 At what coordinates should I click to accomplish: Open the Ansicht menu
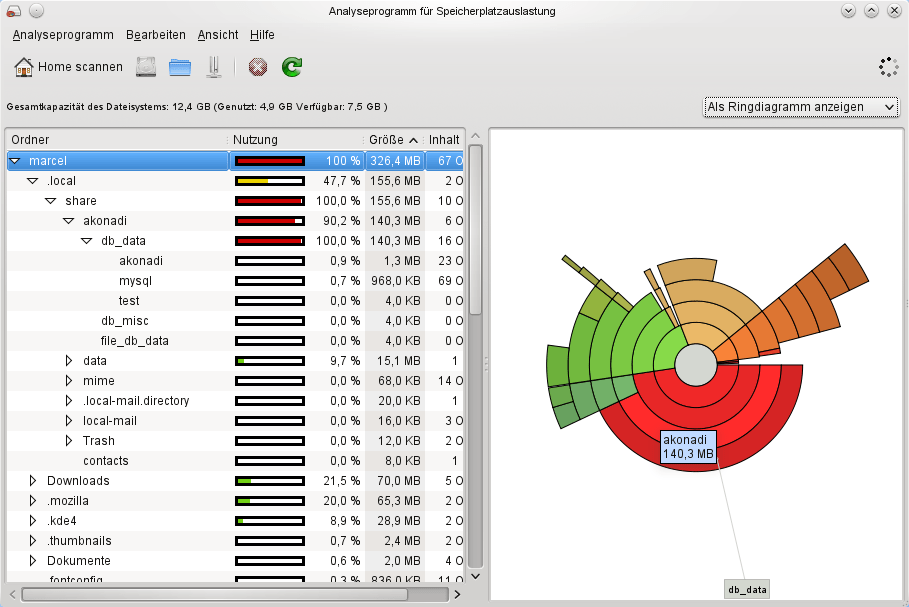[x=218, y=35]
